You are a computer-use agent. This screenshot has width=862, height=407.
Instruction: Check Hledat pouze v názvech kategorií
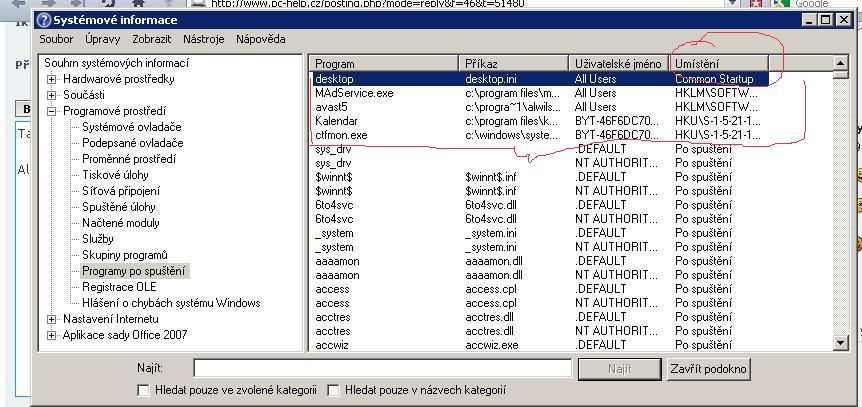pyautogui.click(x=333, y=390)
